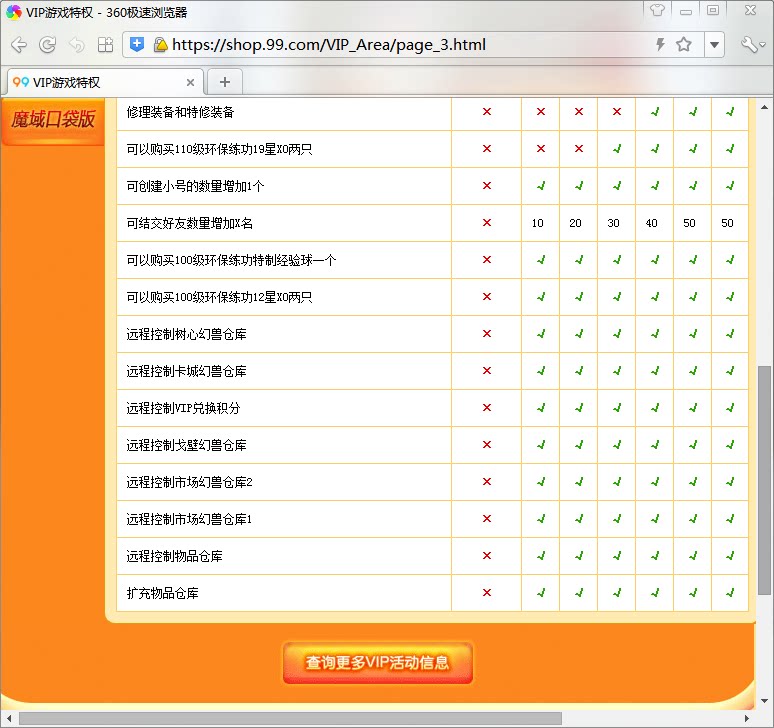The image size is (774, 728).
Task: Click the first green check in 远程控制市场幻兽仓库1 row
Action: (541, 519)
